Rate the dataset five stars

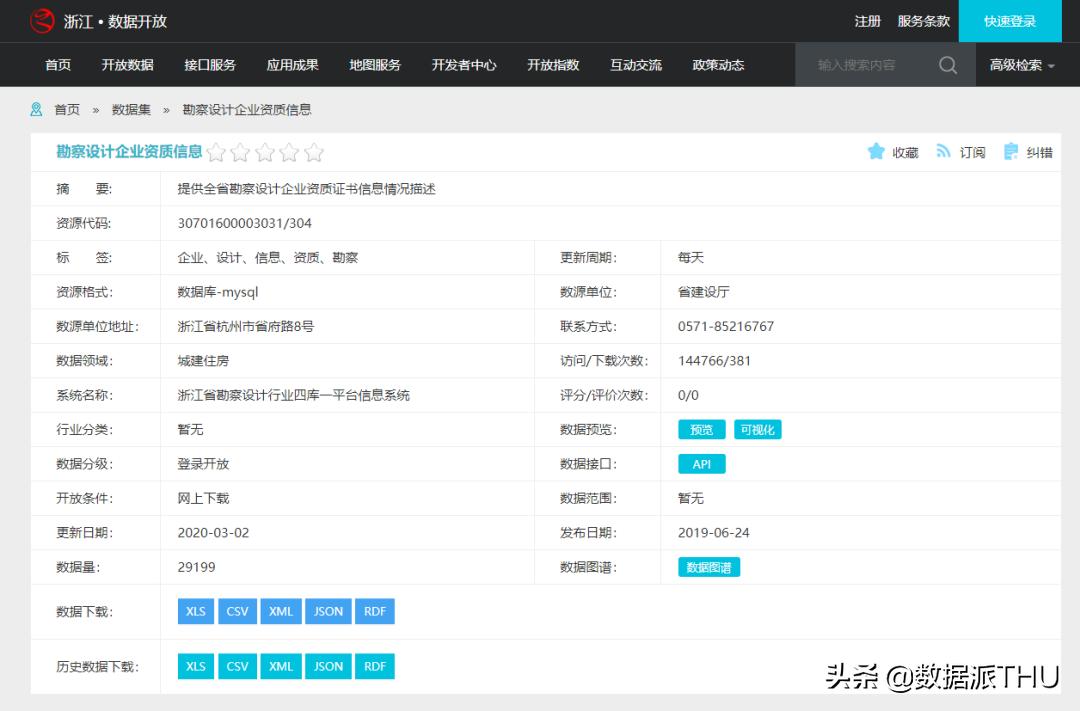(x=314, y=152)
